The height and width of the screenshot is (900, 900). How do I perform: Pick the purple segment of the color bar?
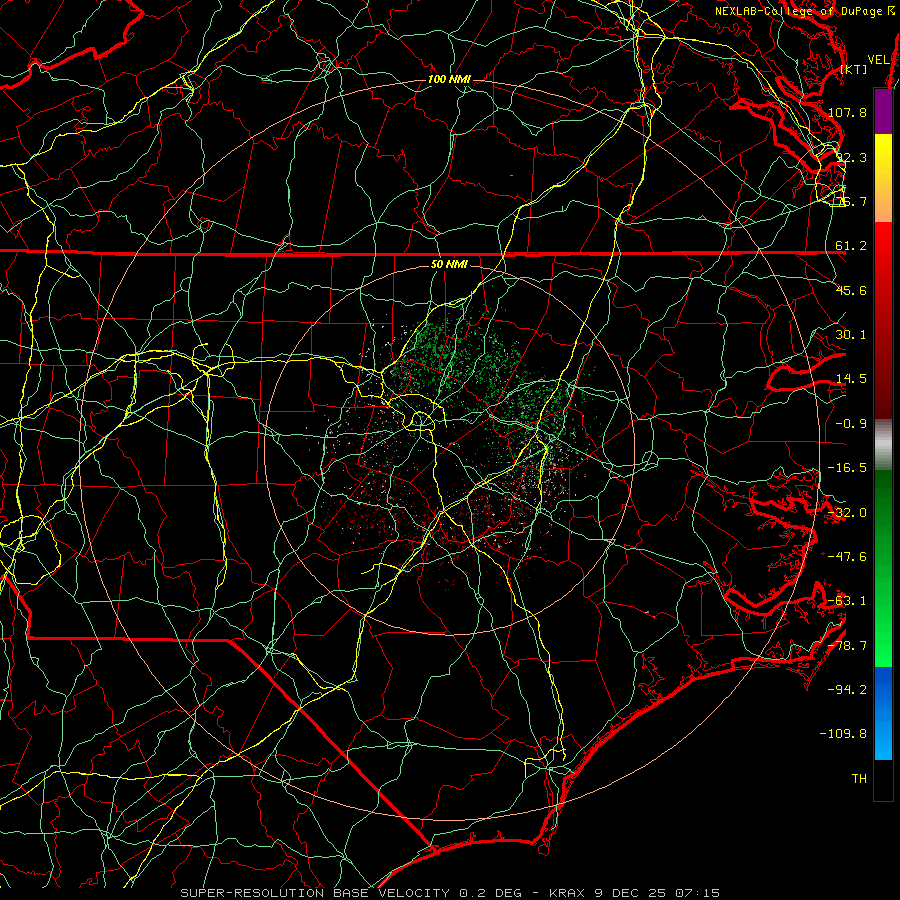[x=883, y=112]
